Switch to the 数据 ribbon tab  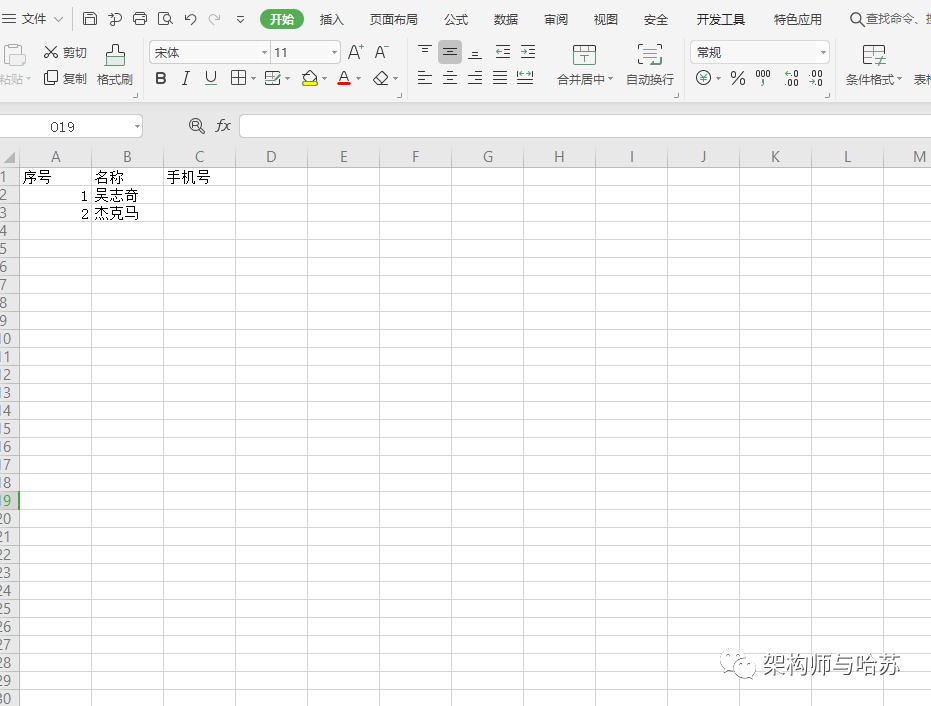click(505, 18)
